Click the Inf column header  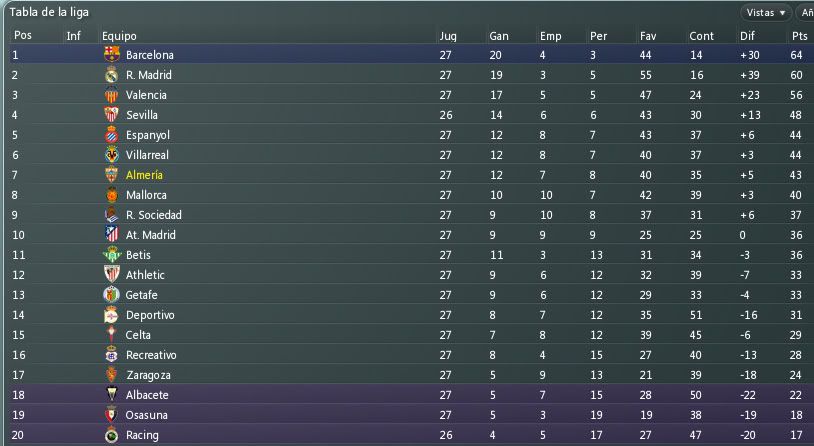point(73,36)
